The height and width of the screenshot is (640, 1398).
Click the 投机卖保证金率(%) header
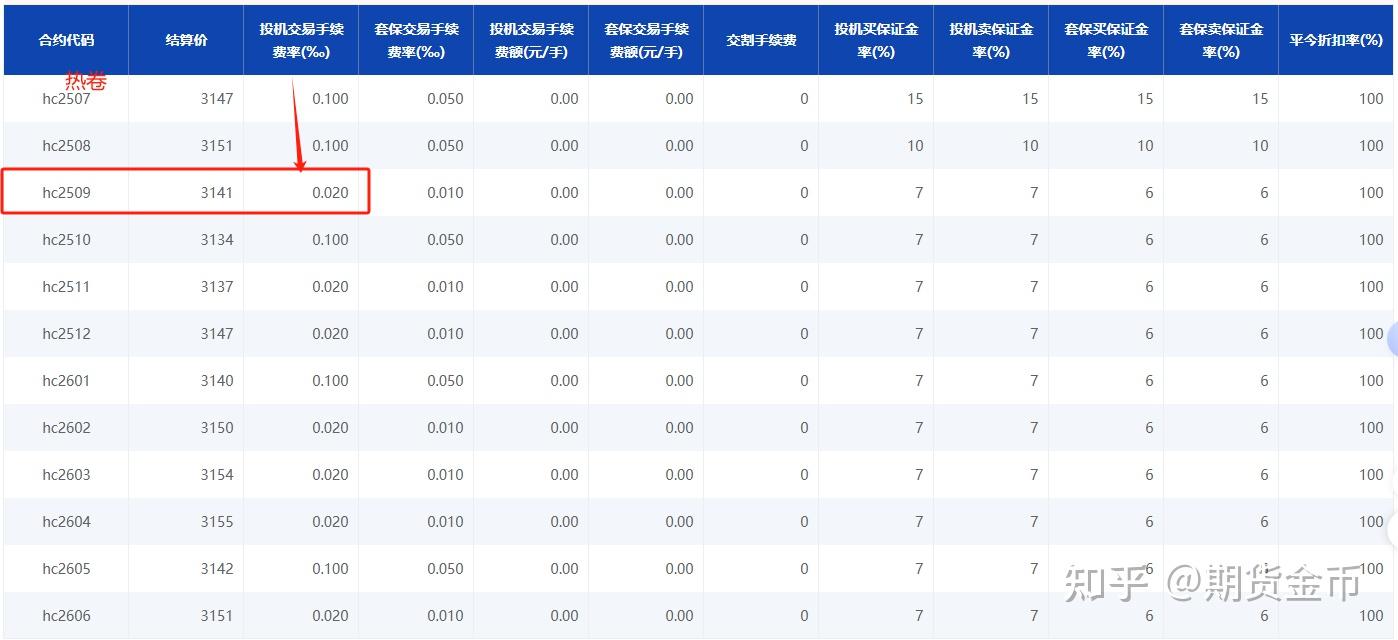(x=991, y=41)
